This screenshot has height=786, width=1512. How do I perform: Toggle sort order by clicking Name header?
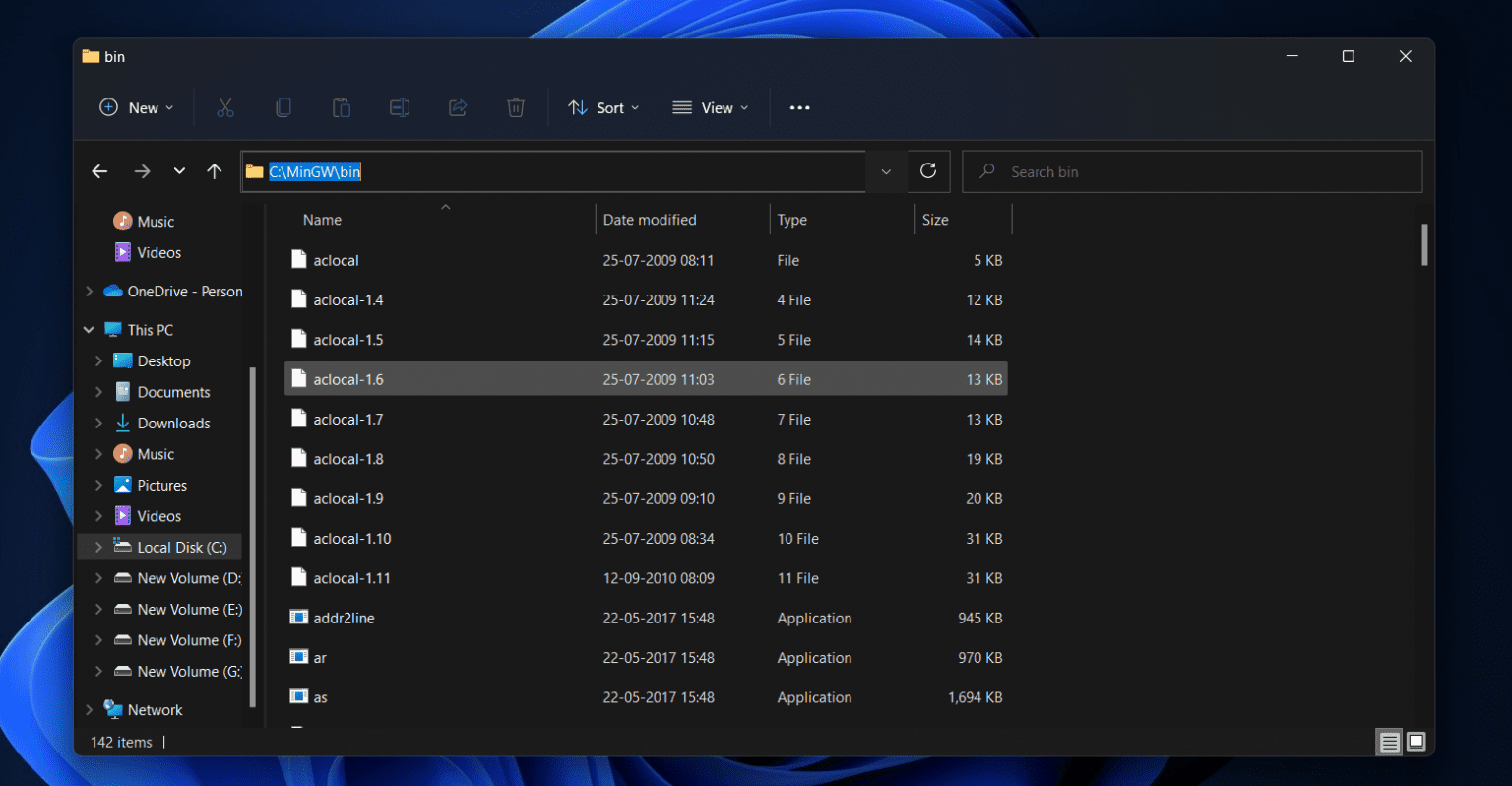click(x=321, y=219)
